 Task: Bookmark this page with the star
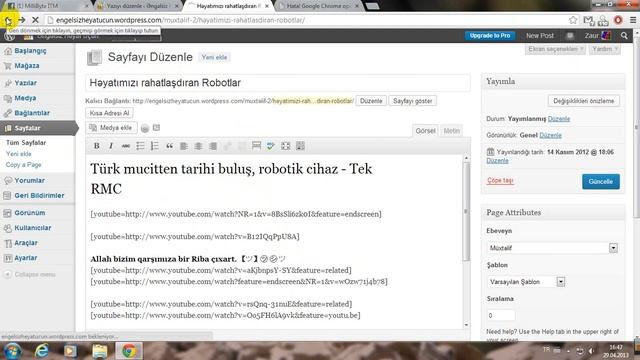pos(573,20)
